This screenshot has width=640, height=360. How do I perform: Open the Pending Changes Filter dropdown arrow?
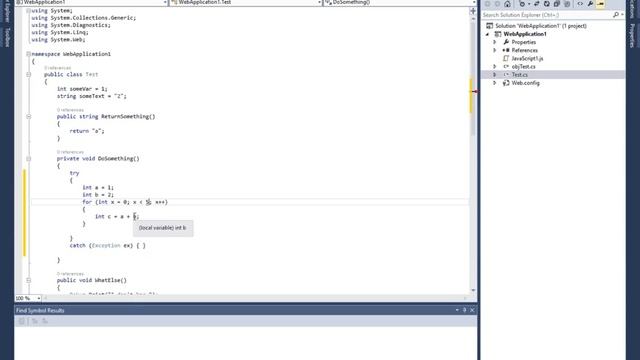pos(529,4)
